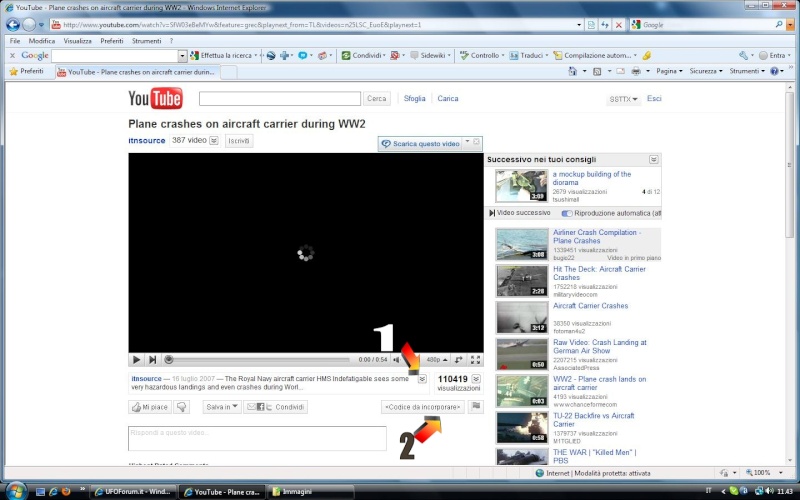Screen dimensions: 800x500
Task: Open the Preferiti menu in menu bar
Action: point(112,41)
